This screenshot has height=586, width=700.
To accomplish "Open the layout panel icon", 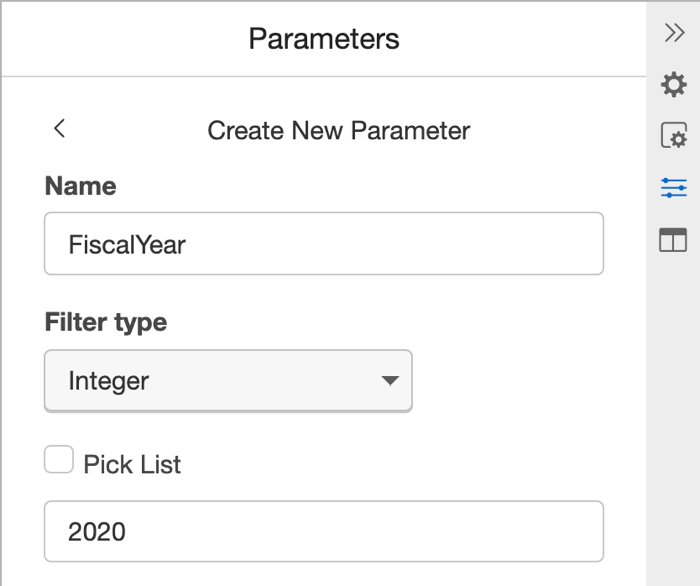I will coord(674,239).
